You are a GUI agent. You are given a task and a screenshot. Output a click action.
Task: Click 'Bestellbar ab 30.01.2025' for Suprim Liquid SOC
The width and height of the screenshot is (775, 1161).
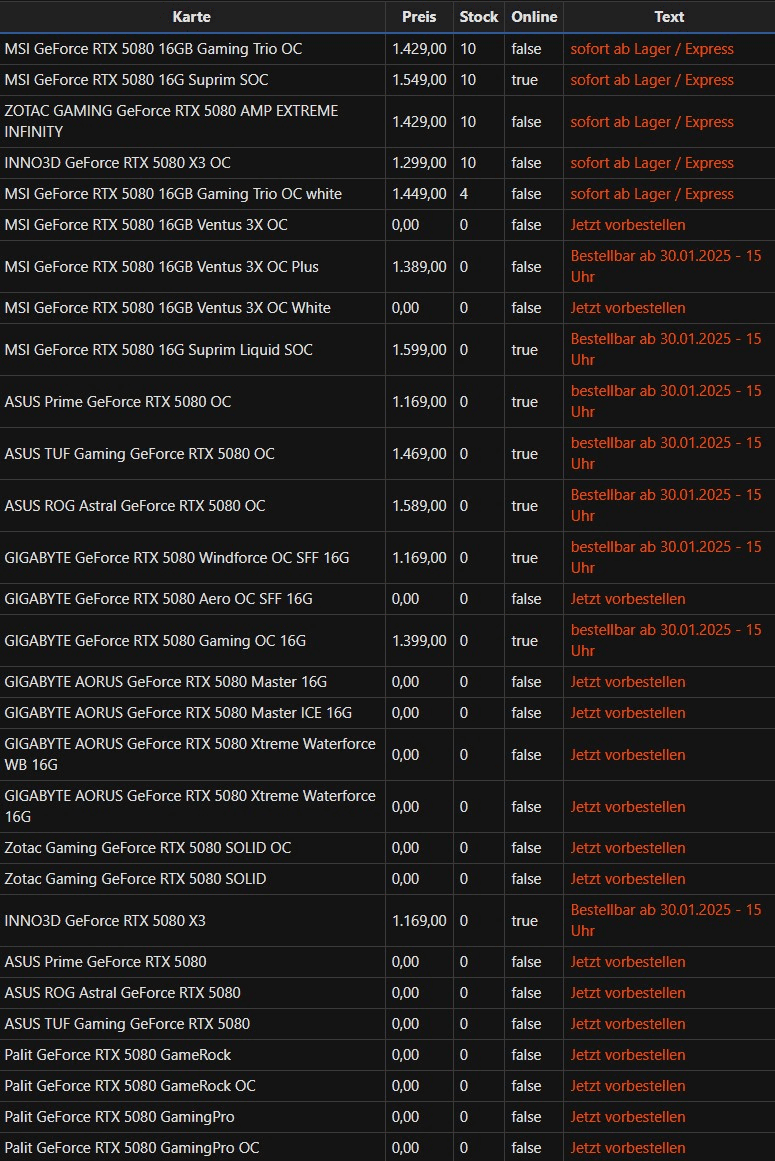pos(665,349)
